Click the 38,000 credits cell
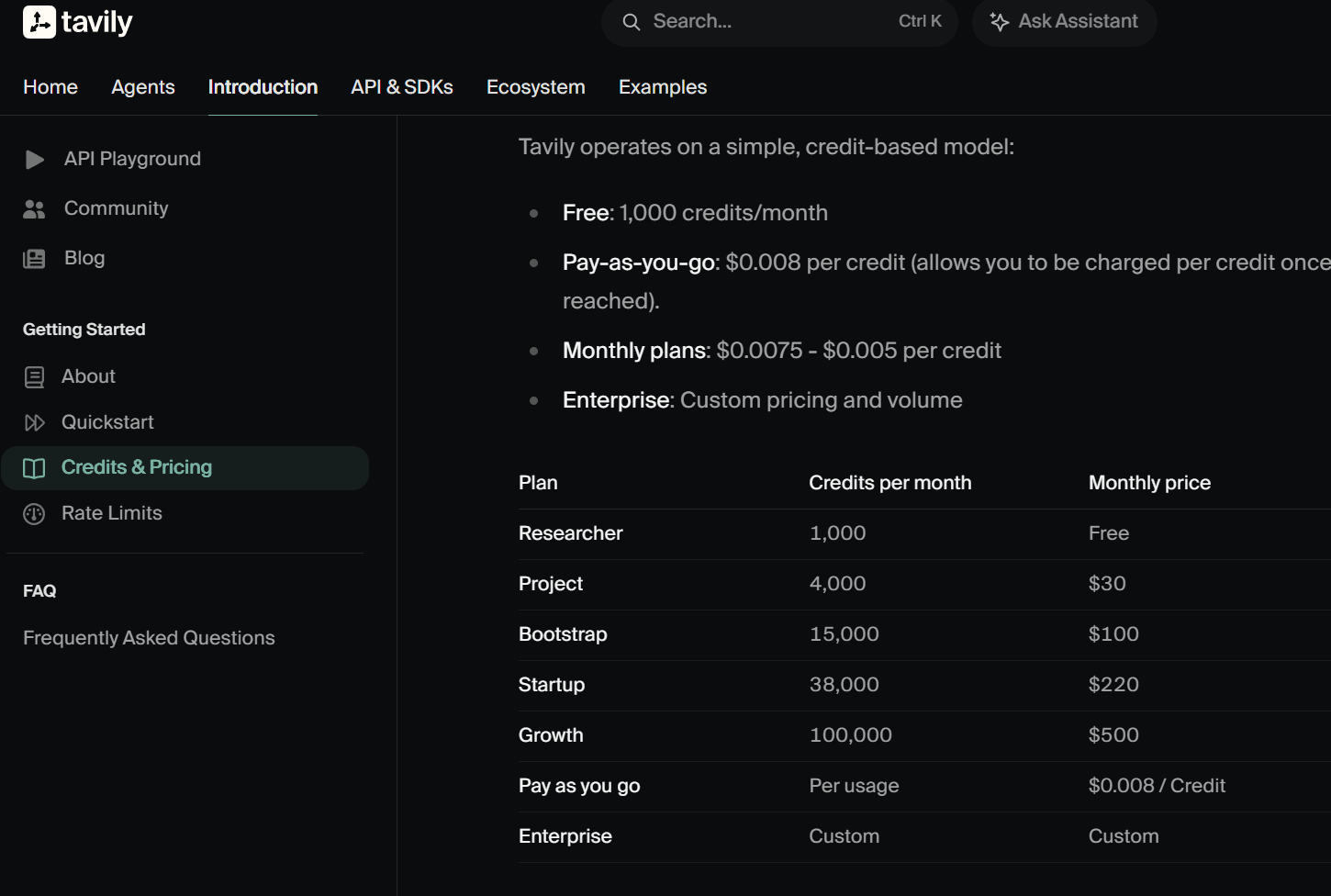 pos(844,685)
